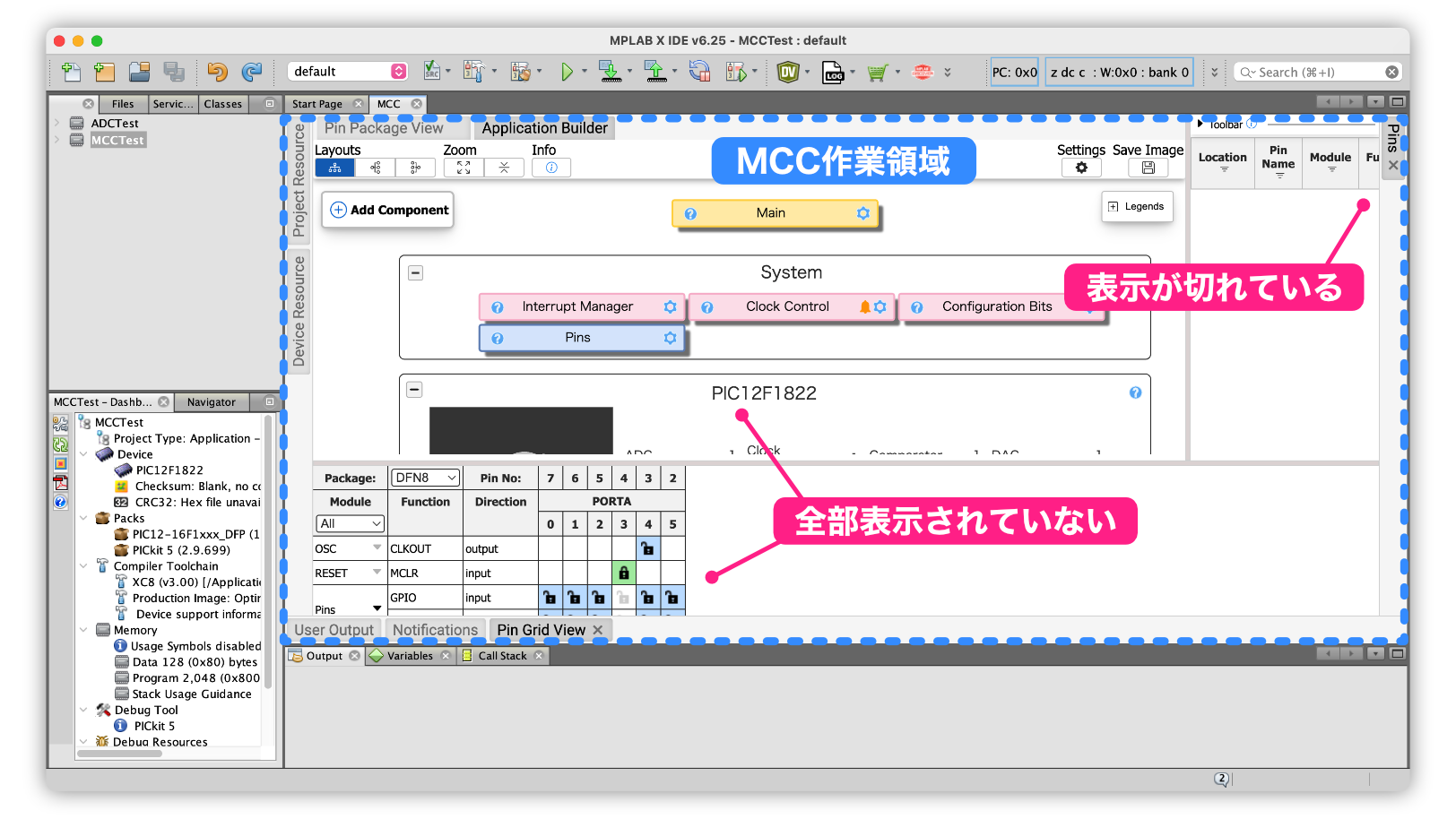Select the second layout icon

(376, 168)
